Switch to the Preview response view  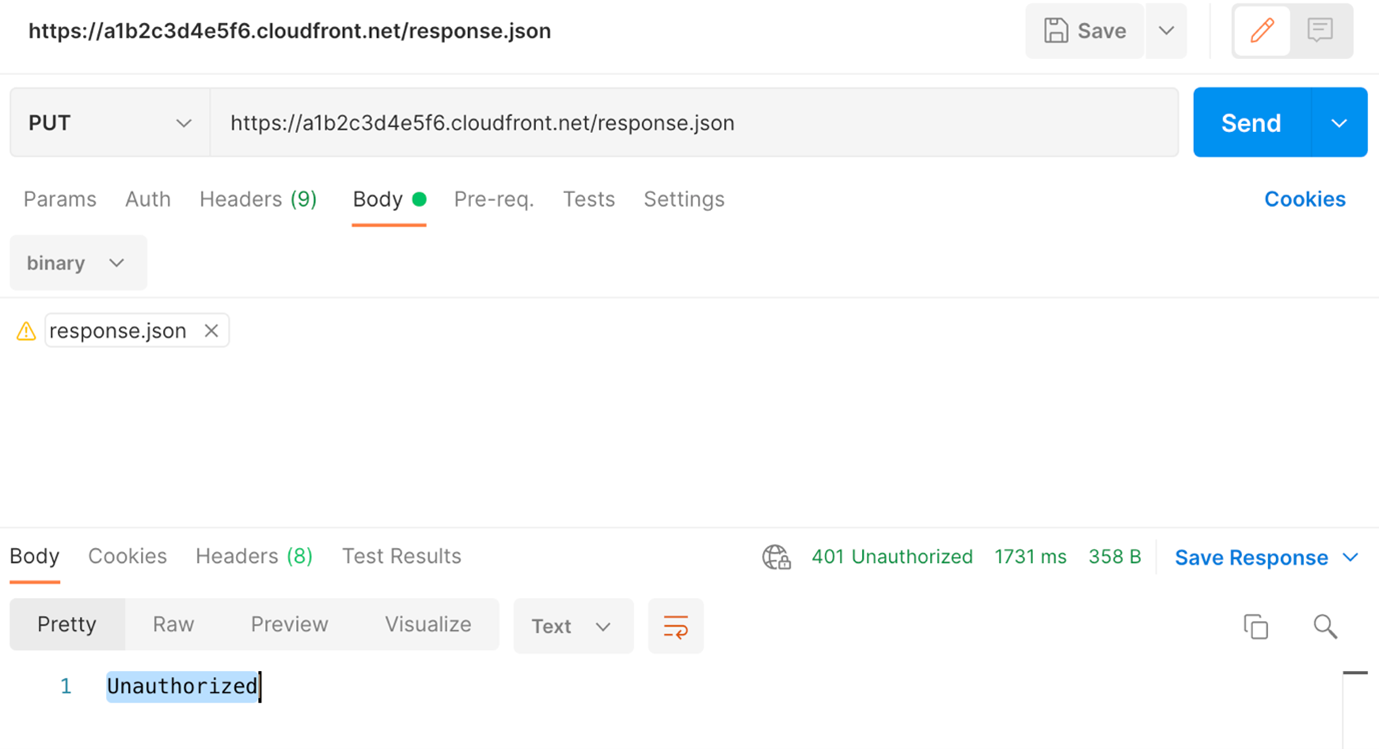289,624
